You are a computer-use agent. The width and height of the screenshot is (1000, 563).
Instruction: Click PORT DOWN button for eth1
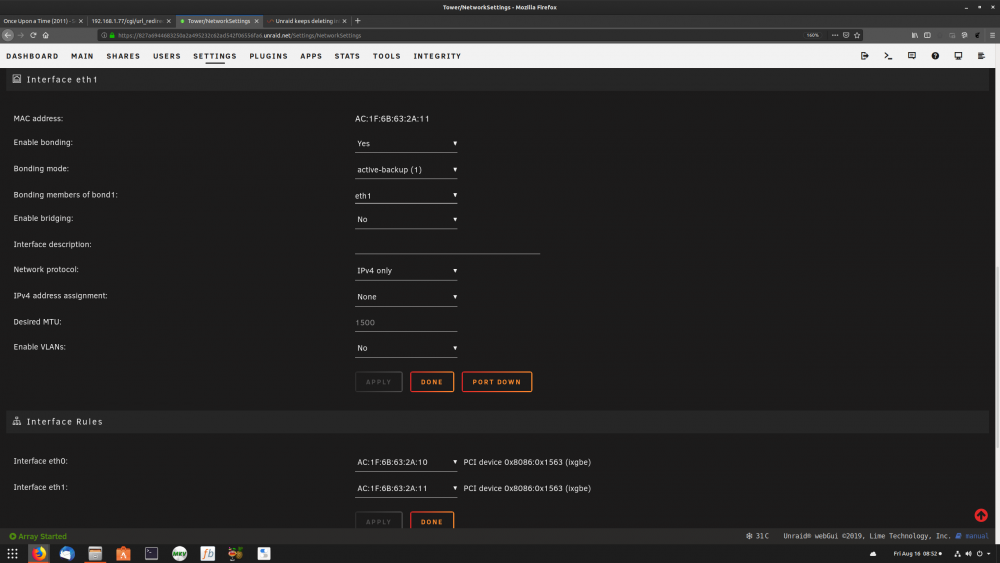click(x=497, y=382)
